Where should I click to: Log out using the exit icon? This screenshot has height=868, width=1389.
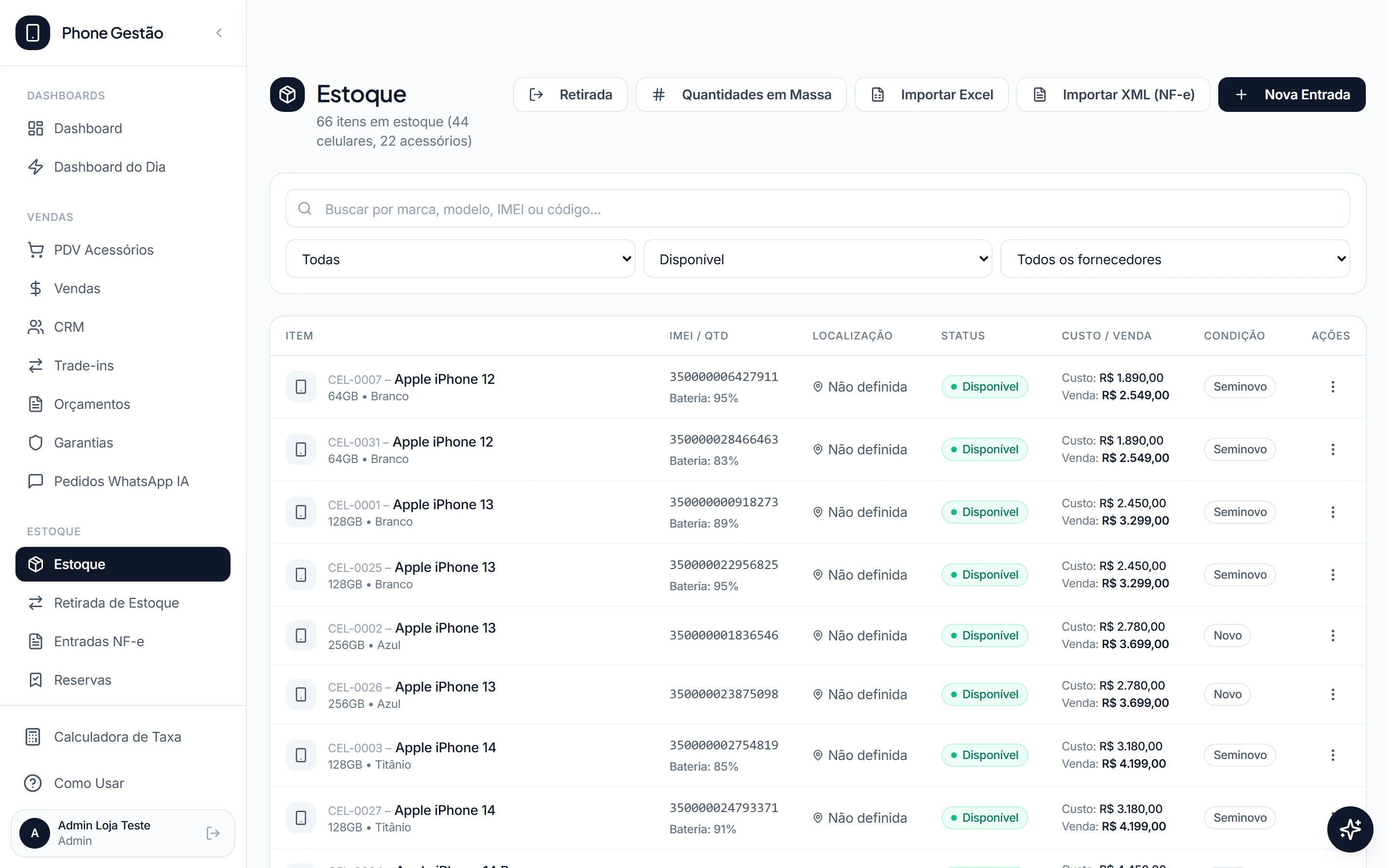coord(213,833)
